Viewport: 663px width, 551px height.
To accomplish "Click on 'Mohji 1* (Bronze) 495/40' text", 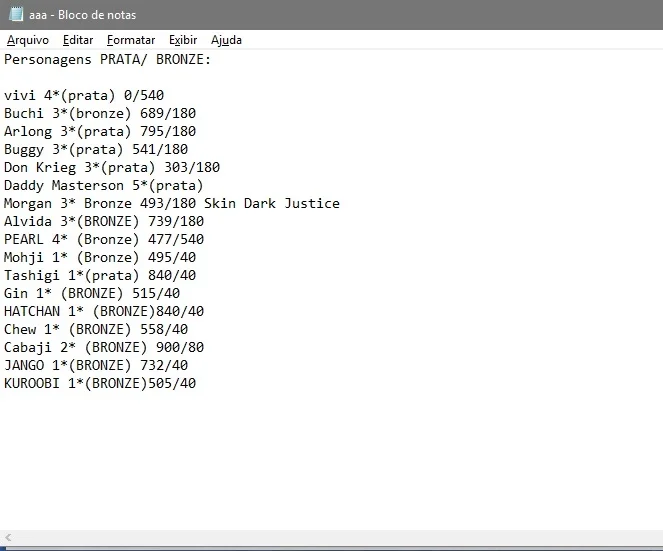I will tap(100, 257).
